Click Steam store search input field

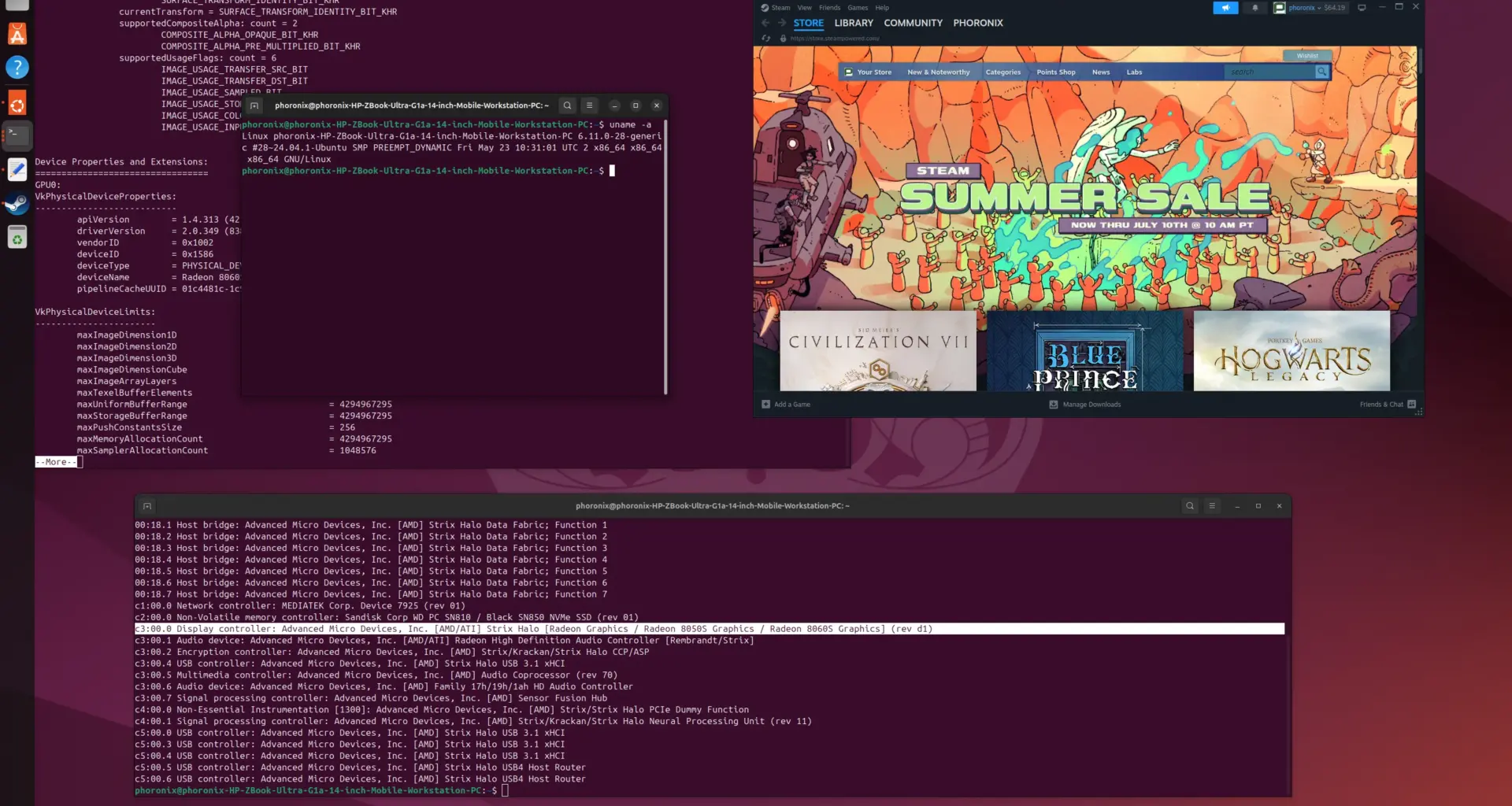1269,72
